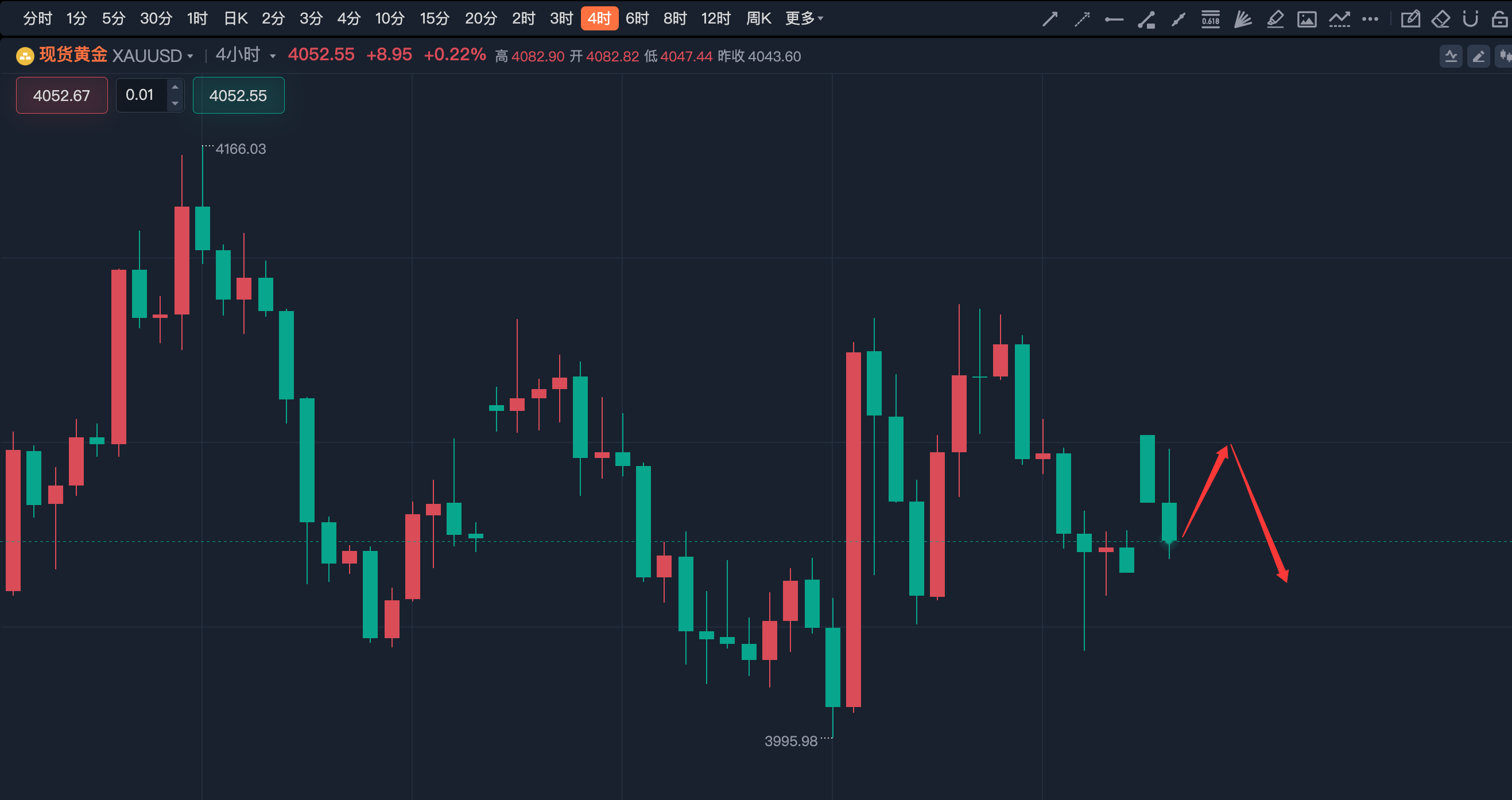This screenshot has height=800, width=1512.
Task: Select the eraser tool
Action: pyautogui.click(x=1440, y=20)
